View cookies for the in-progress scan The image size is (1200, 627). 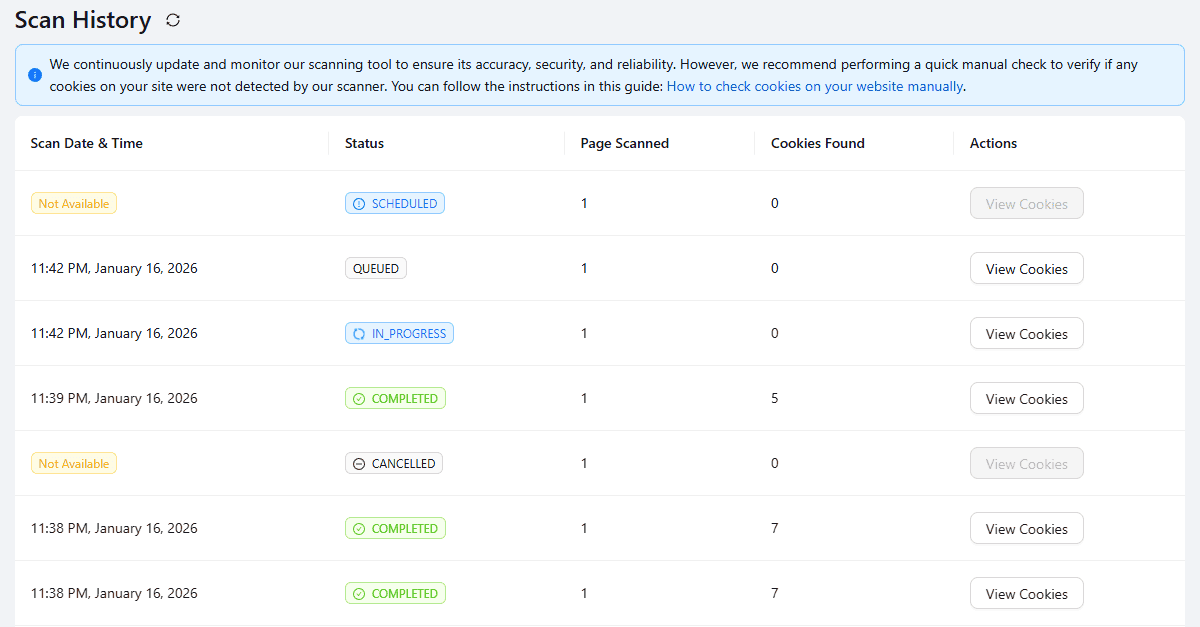pyautogui.click(x=1026, y=334)
